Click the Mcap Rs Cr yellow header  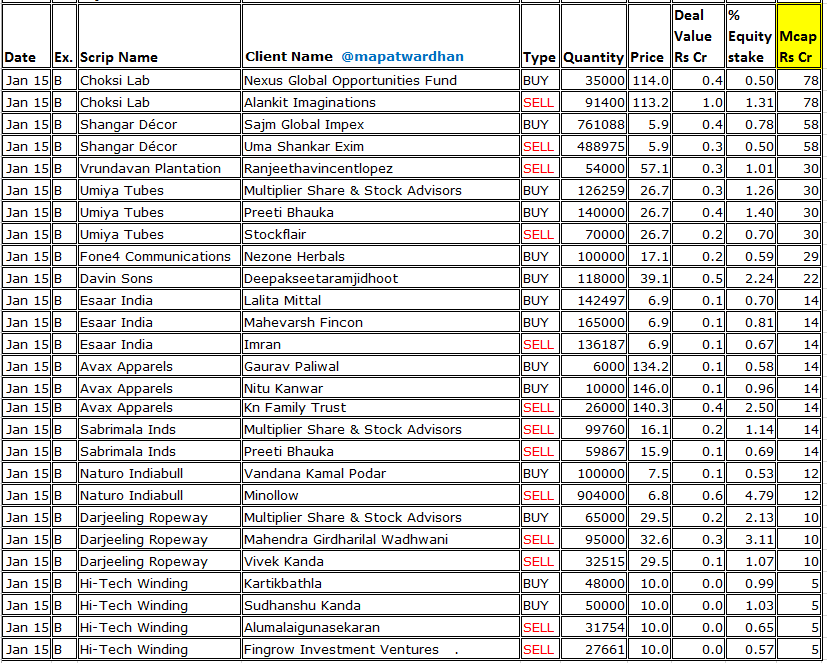click(x=799, y=36)
